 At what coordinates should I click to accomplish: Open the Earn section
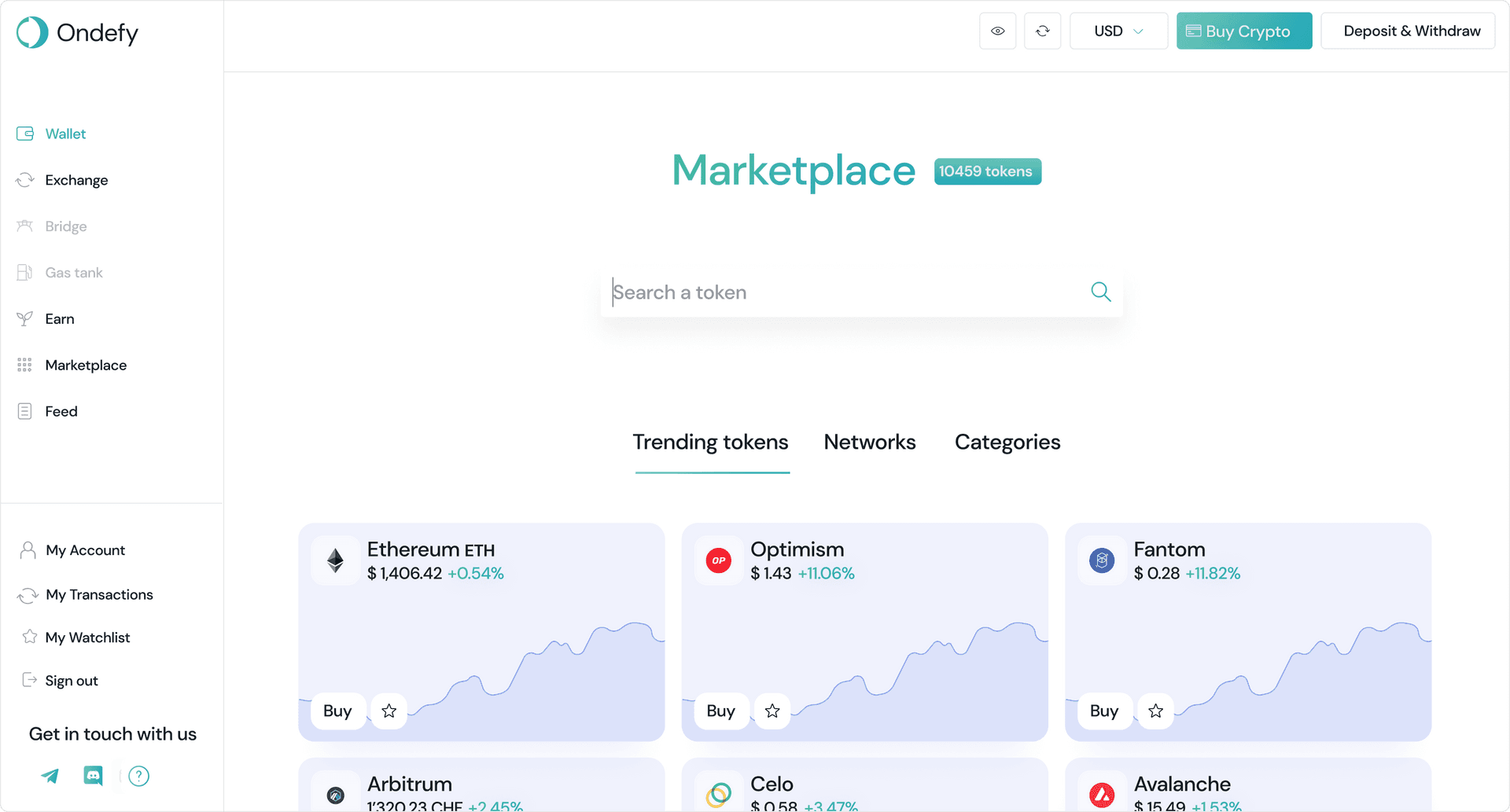pyautogui.click(x=60, y=319)
